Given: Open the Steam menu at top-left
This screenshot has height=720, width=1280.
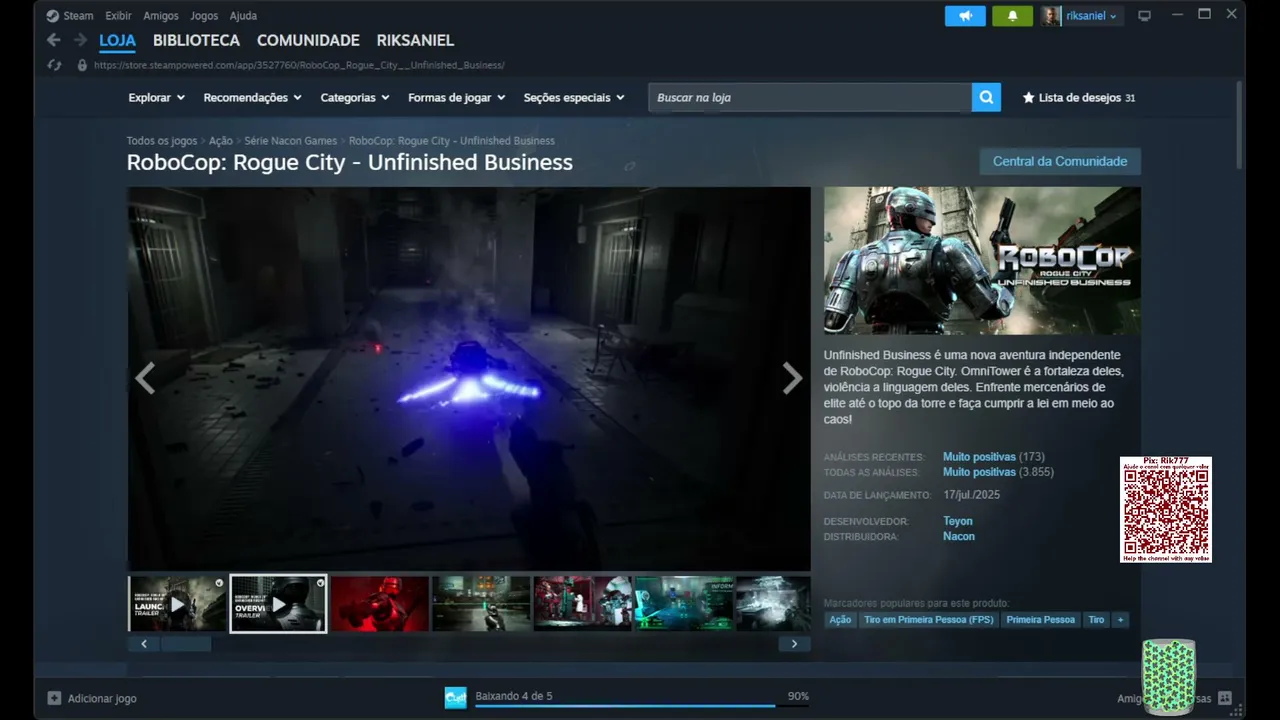Looking at the screenshot, I should coord(69,16).
